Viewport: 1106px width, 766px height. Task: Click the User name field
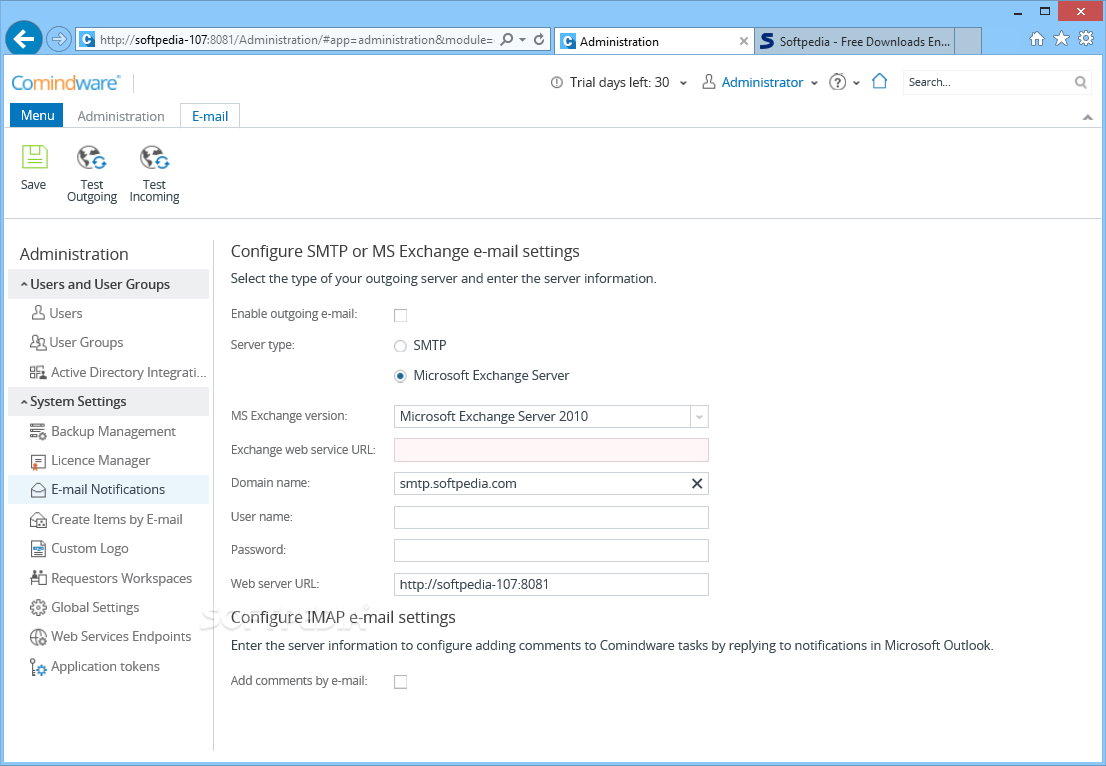click(551, 517)
